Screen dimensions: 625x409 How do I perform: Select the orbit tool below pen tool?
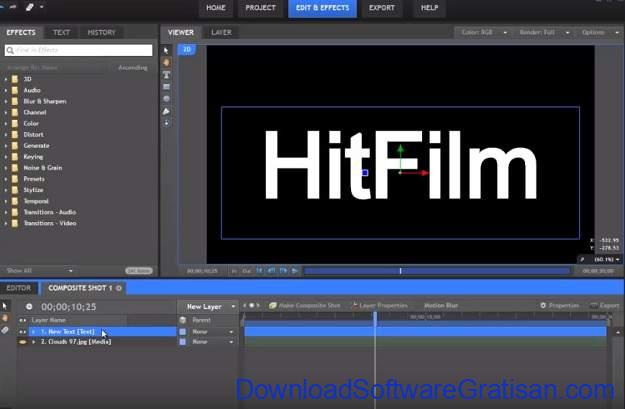coord(166,123)
